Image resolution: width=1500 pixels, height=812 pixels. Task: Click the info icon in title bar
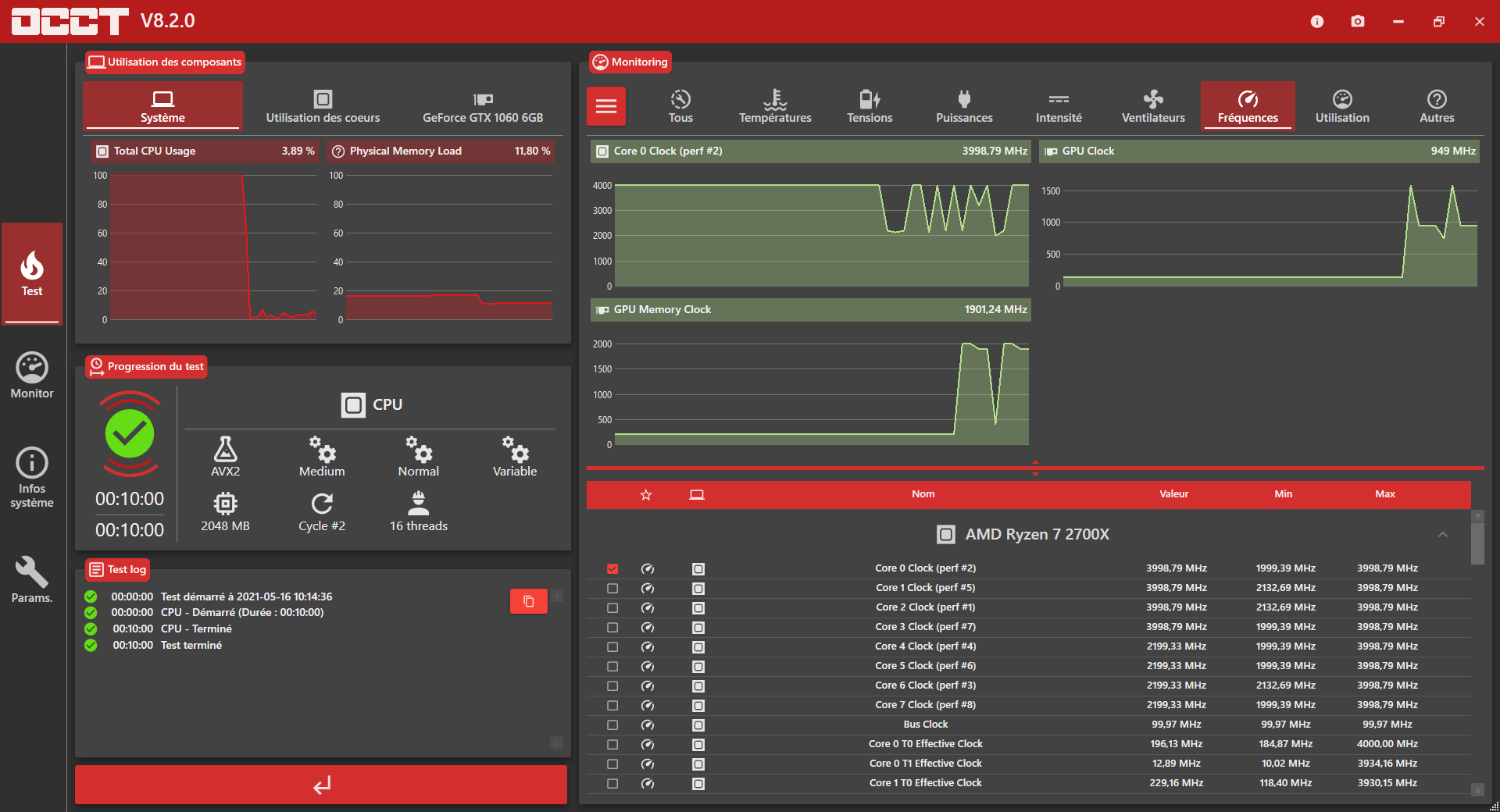click(1317, 21)
